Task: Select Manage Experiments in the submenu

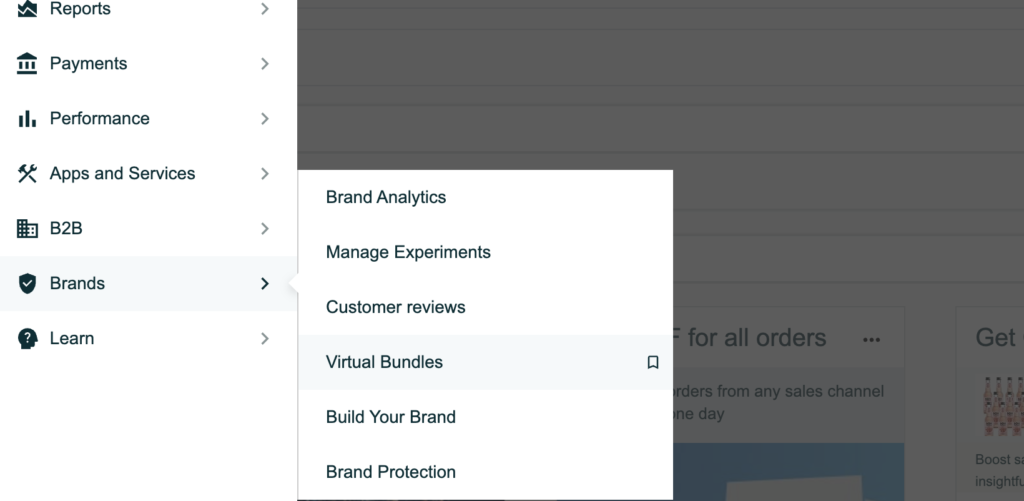Action: coord(408,252)
